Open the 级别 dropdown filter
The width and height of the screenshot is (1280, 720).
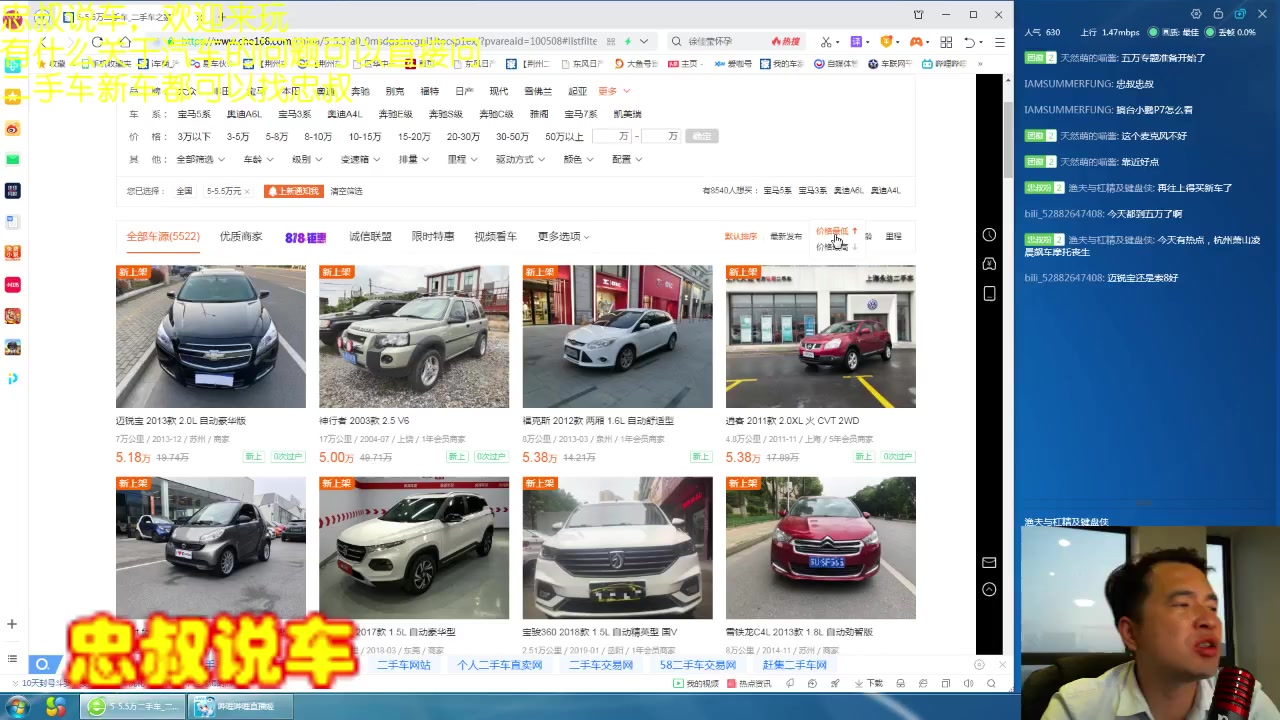306,159
